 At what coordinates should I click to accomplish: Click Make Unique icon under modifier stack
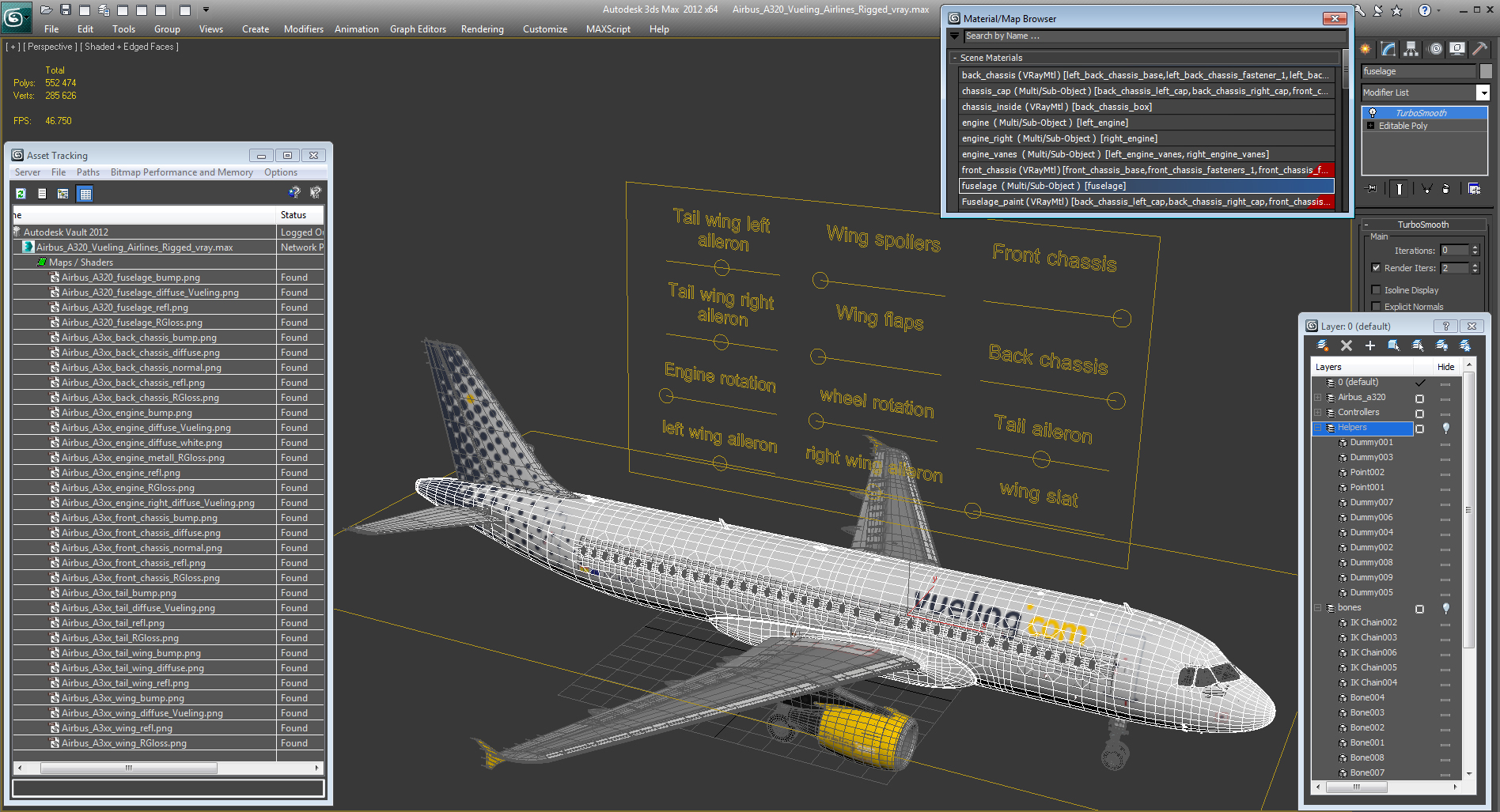[1426, 189]
